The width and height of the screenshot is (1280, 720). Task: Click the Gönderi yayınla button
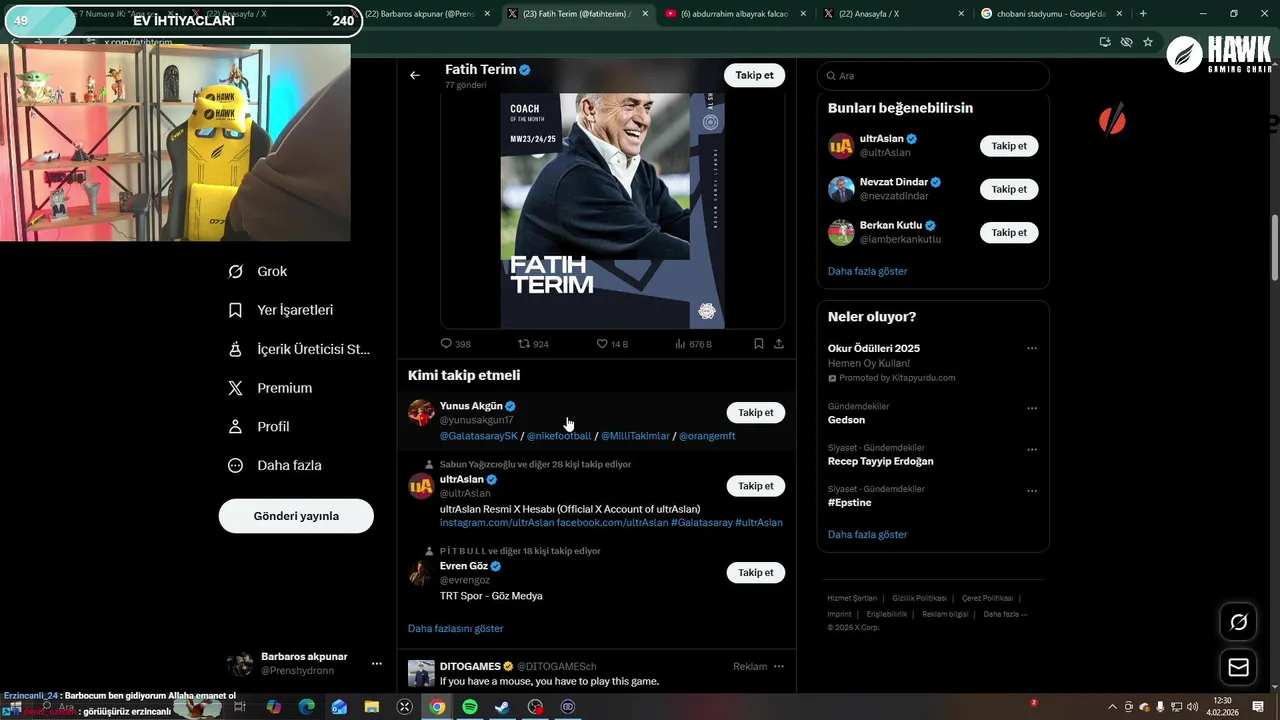(x=296, y=516)
